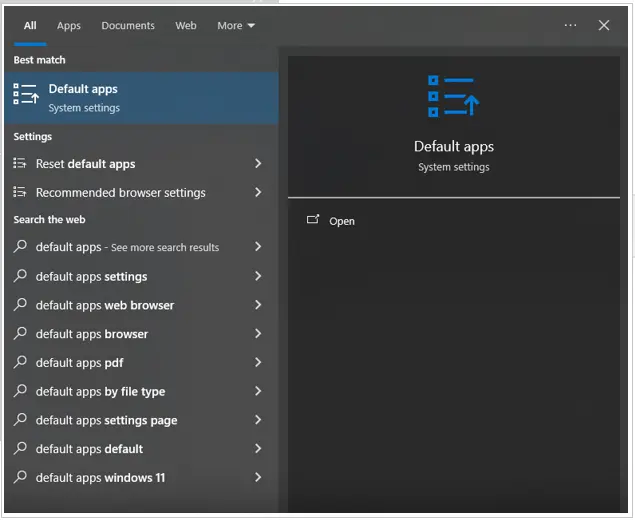635x520 pixels.
Task: Click search icon beside 'default apps settings page'
Action: [20, 419]
